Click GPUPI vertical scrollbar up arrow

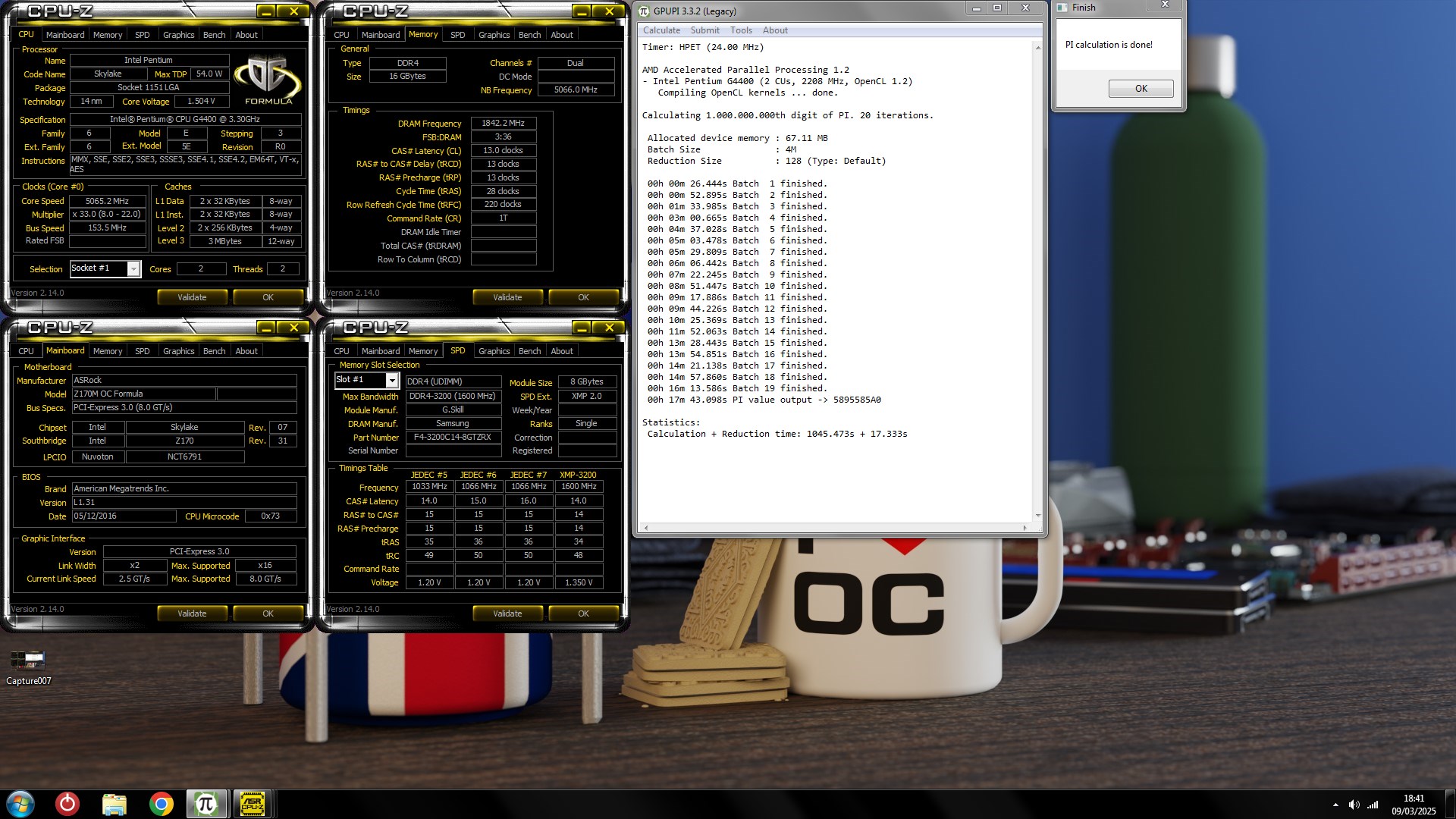tap(1037, 47)
